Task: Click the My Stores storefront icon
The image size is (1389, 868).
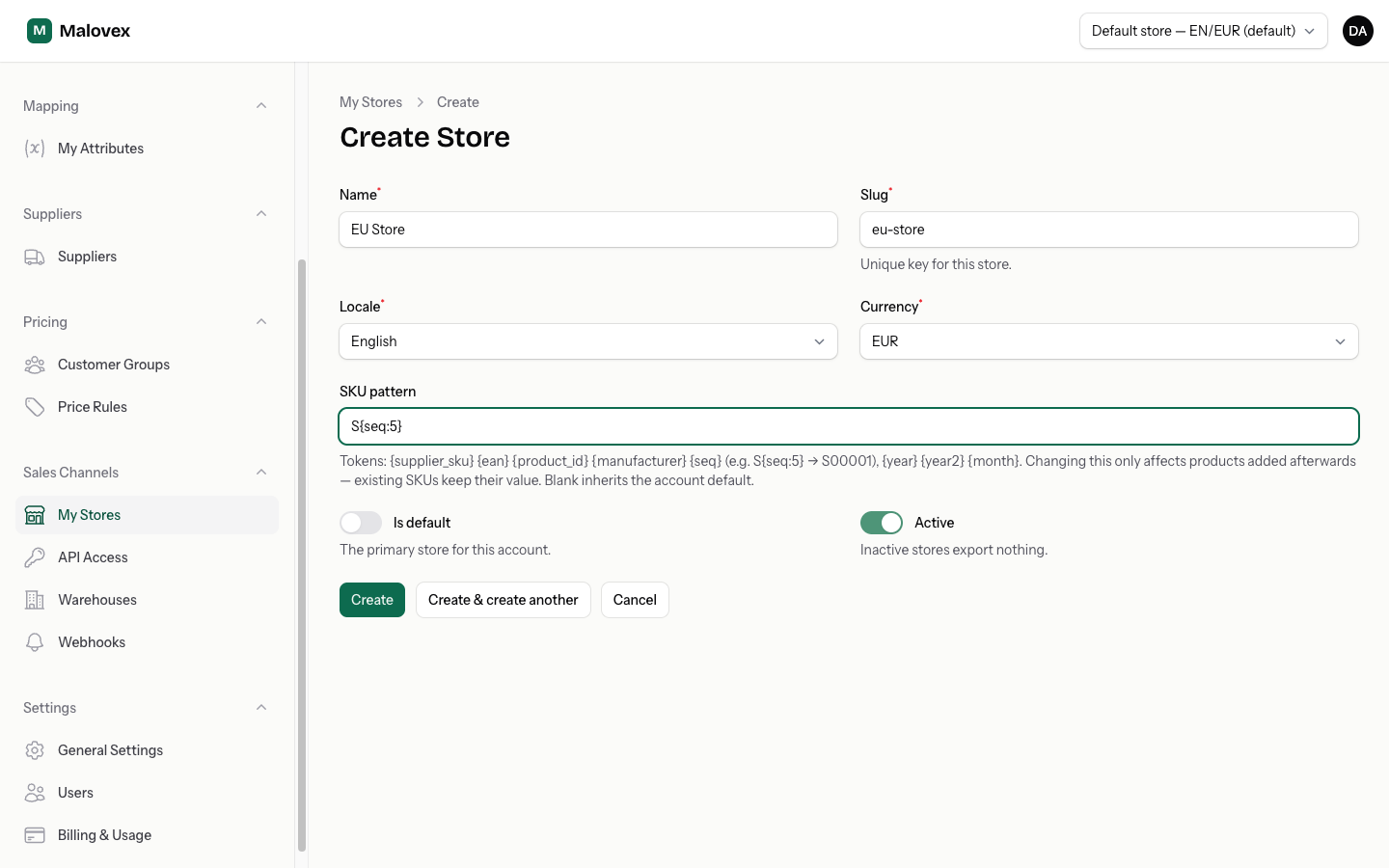Action: coord(35,515)
